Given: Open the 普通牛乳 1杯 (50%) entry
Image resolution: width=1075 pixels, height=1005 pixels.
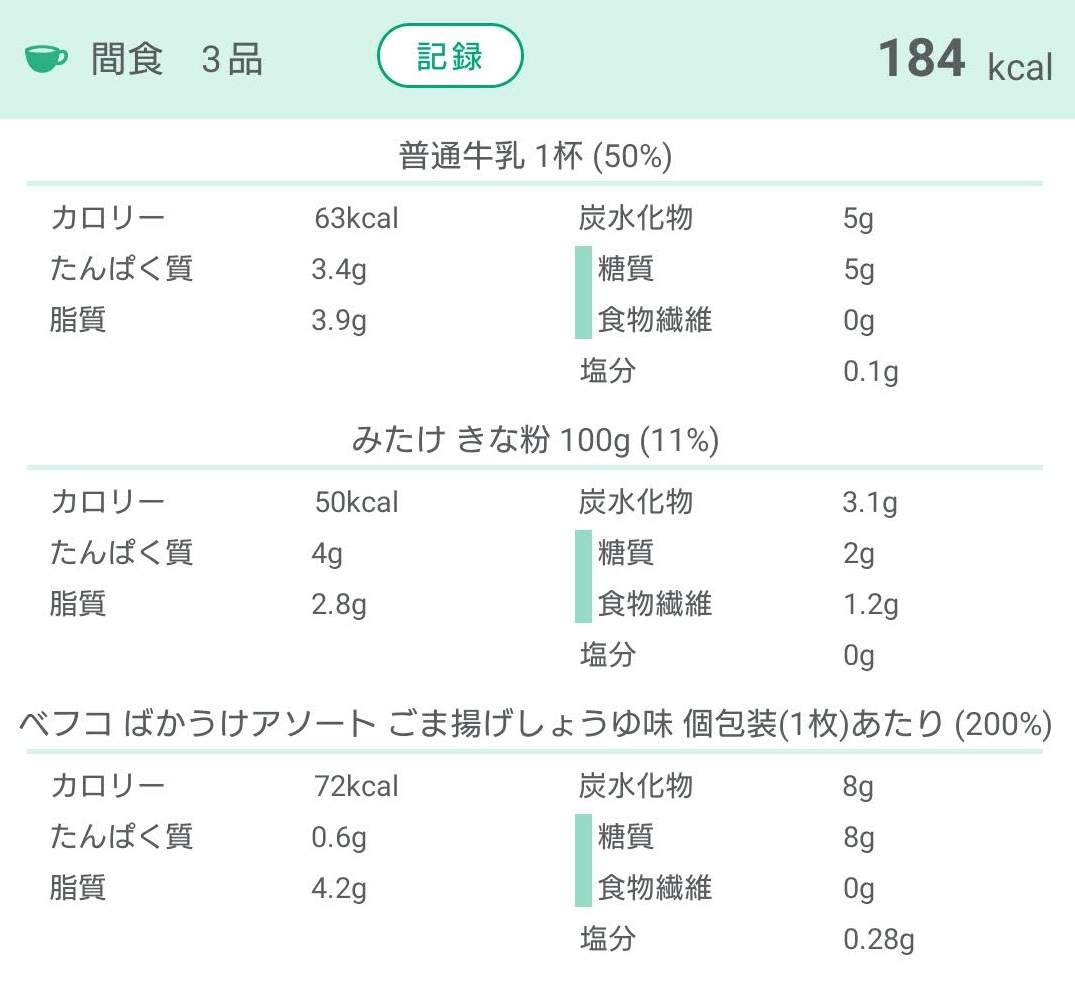Looking at the screenshot, I should point(535,156).
